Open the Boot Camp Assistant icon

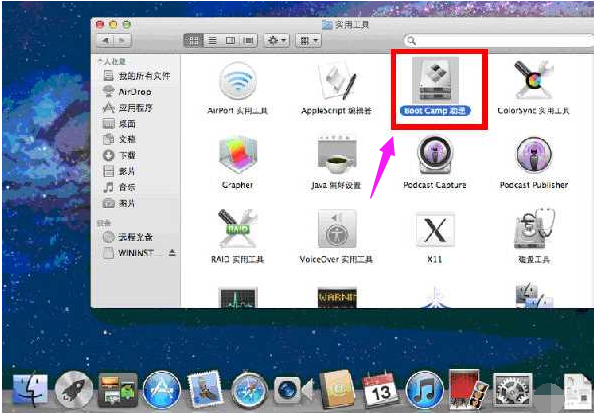point(435,80)
